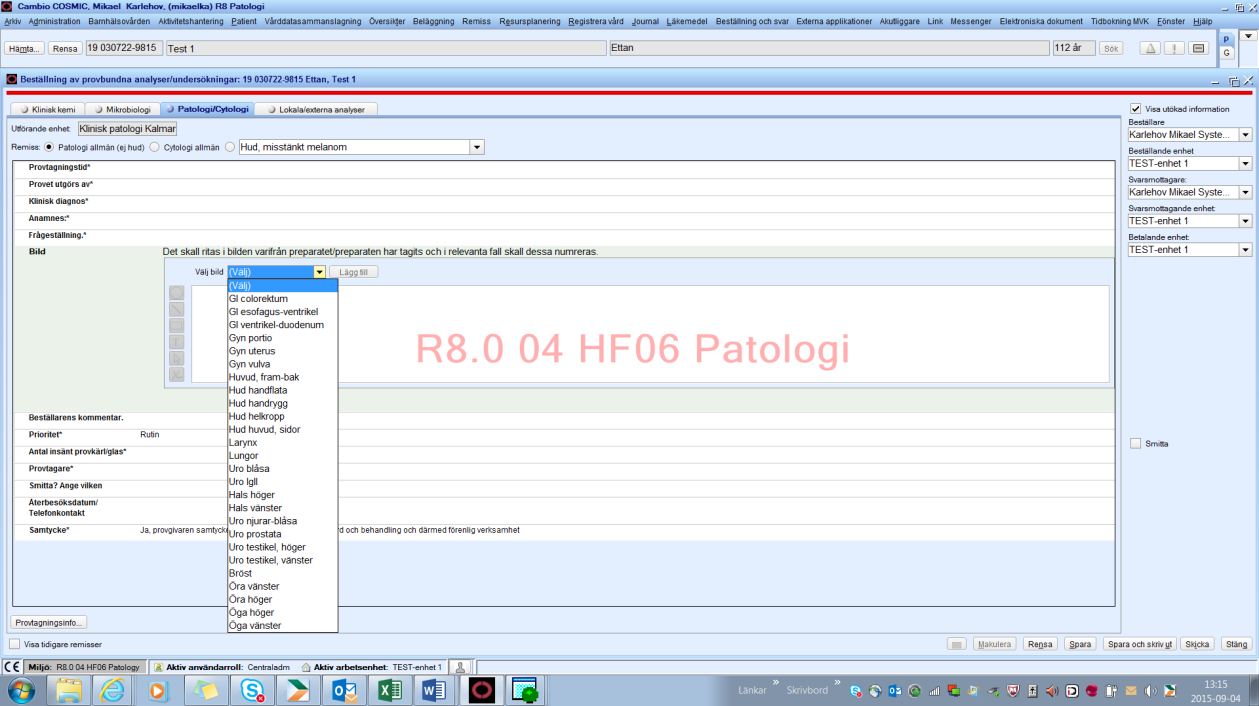Viewport: 1259px width, 706px height.
Task: Click the Provtagningstid field row
Action: (564, 168)
